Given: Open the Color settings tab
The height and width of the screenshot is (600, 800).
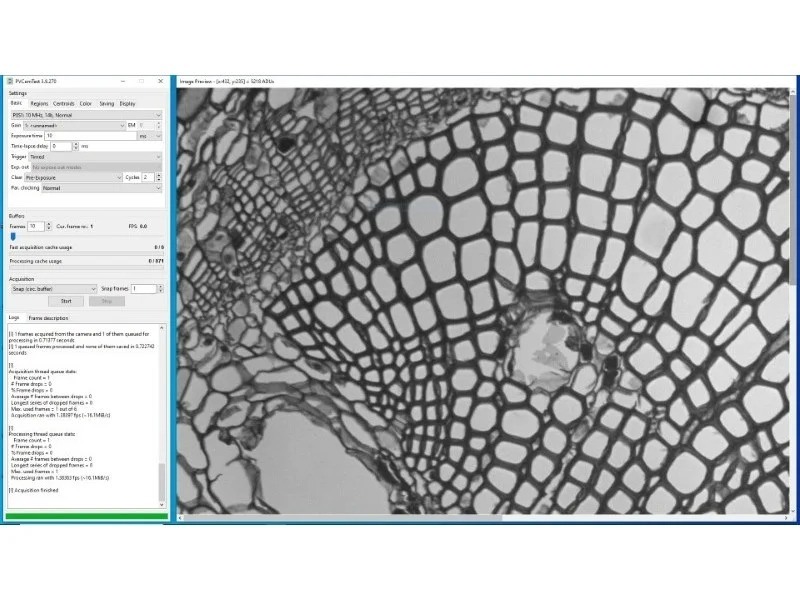Looking at the screenshot, I should click(86, 103).
